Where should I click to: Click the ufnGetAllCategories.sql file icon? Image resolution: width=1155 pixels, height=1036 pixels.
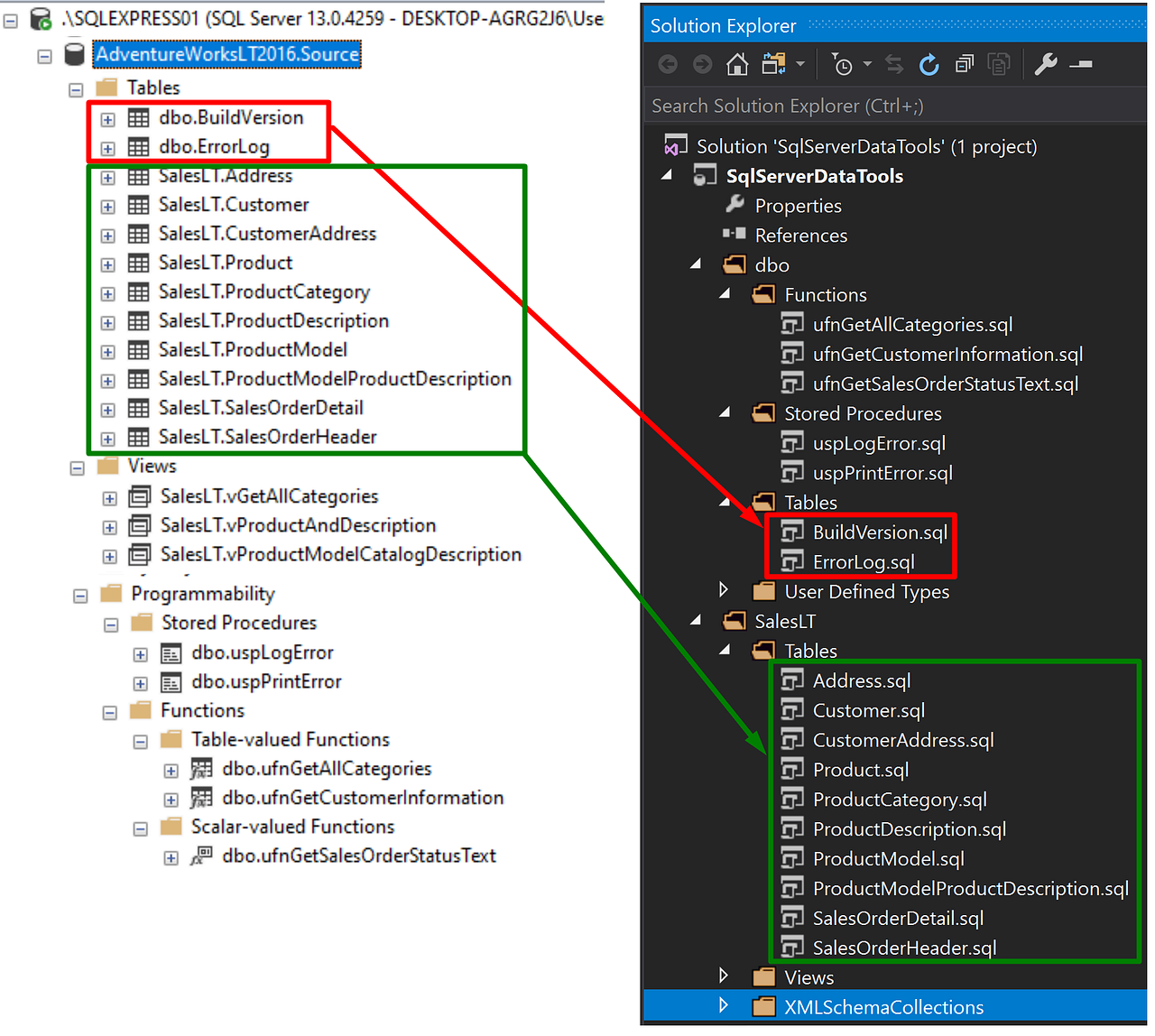(791, 324)
